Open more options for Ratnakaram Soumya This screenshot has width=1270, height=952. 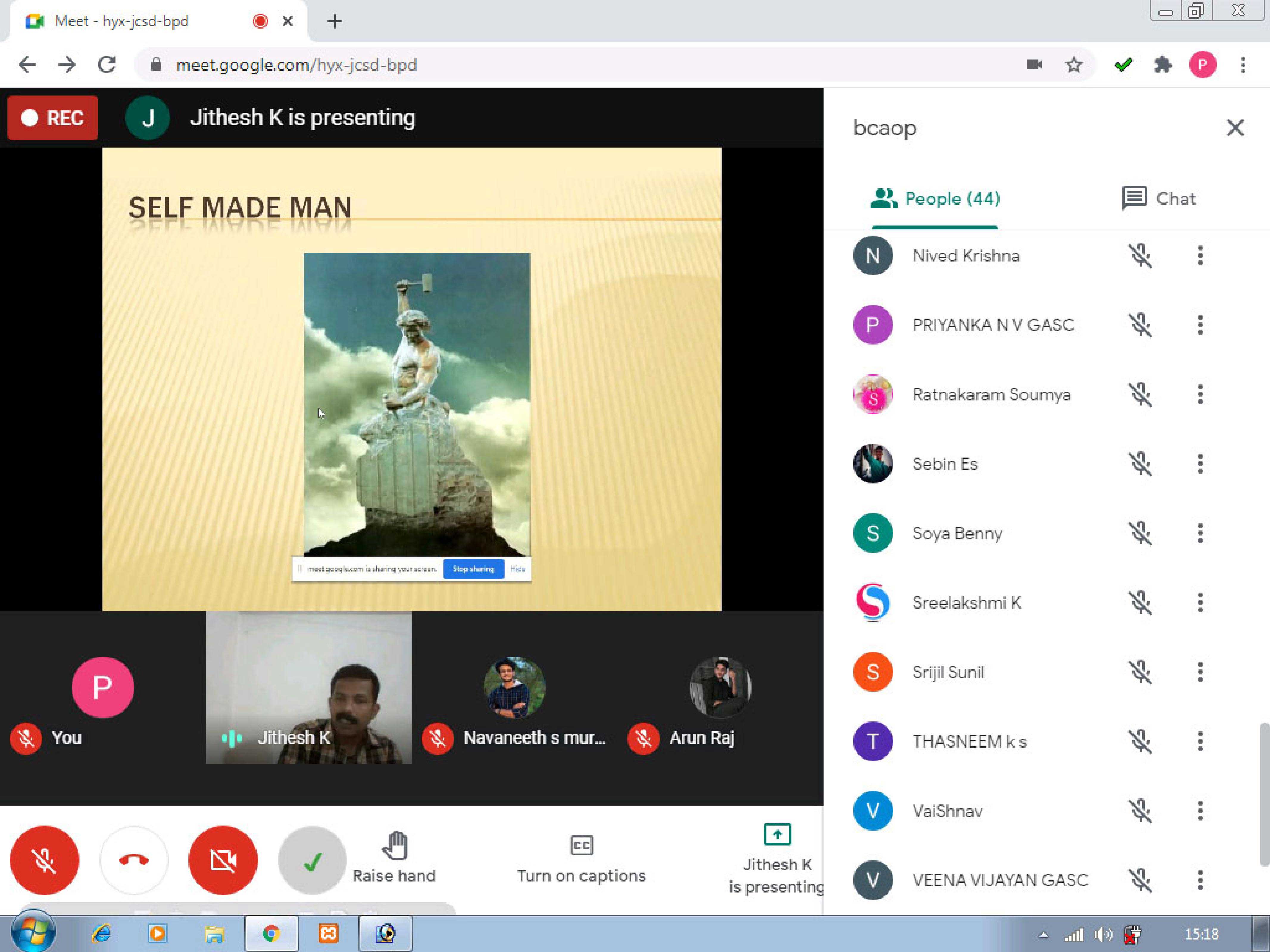click(1200, 395)
